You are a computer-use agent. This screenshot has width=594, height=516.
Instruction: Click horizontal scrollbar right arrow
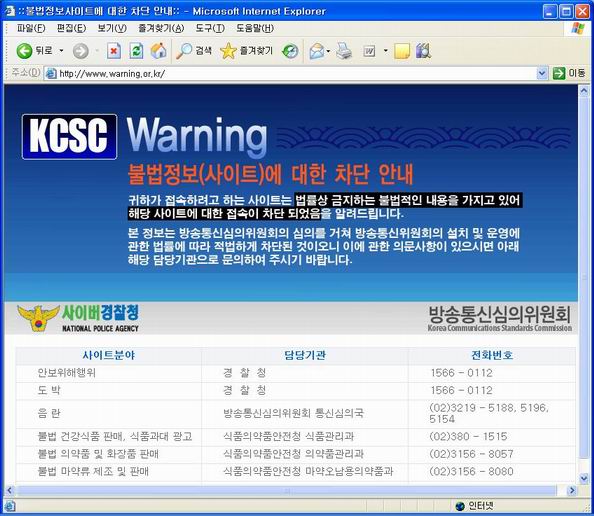point(572,491)
